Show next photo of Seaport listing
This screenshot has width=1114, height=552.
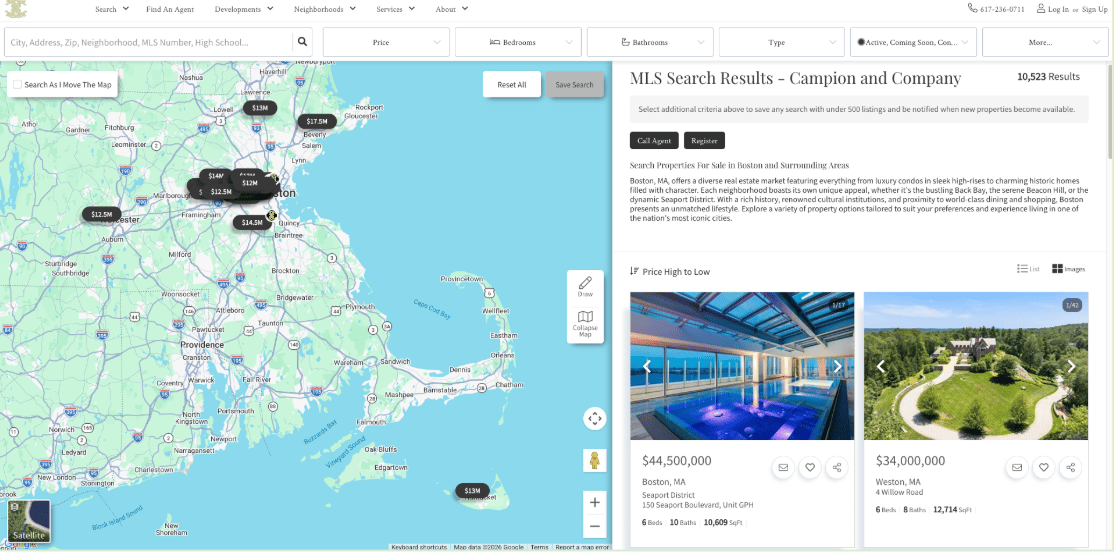(x=838, y=367)
